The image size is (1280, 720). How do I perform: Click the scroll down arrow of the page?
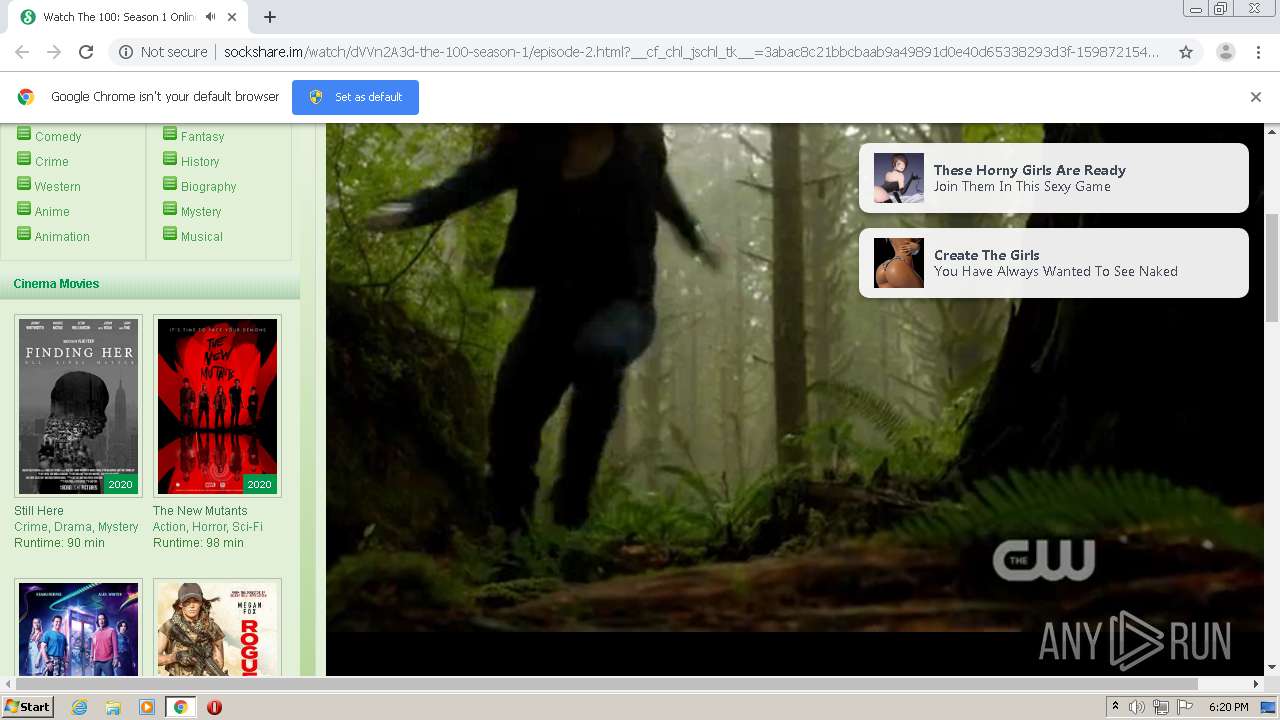1272,668
